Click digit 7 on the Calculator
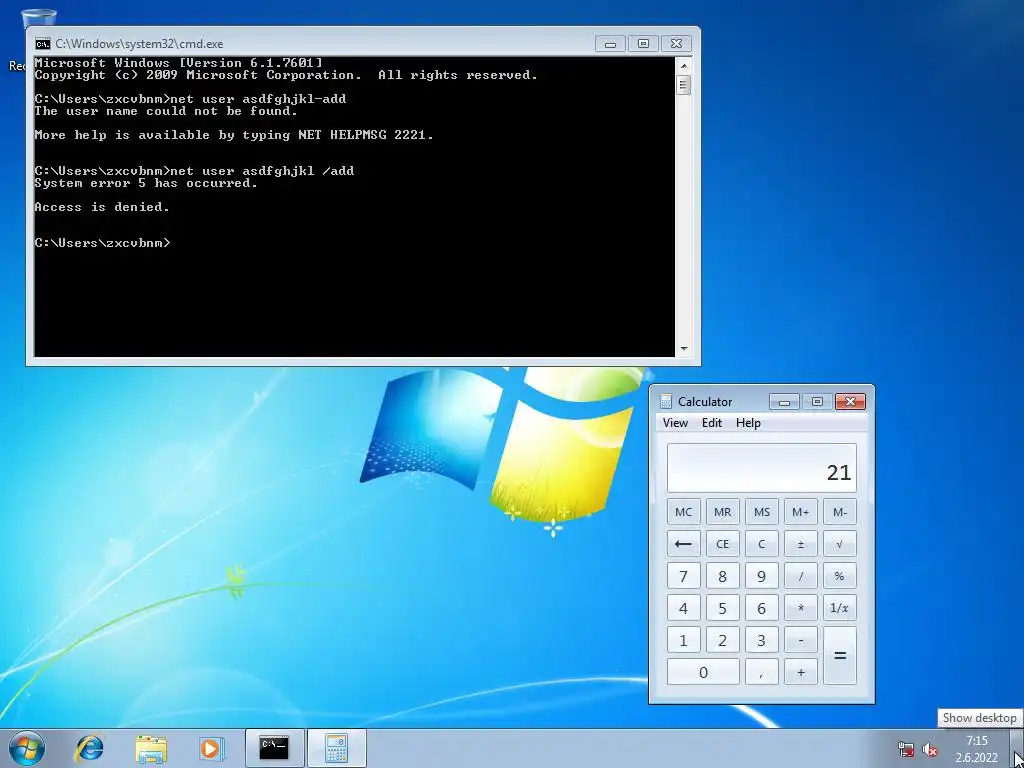 pyautogui.click(x=683, y=576)
